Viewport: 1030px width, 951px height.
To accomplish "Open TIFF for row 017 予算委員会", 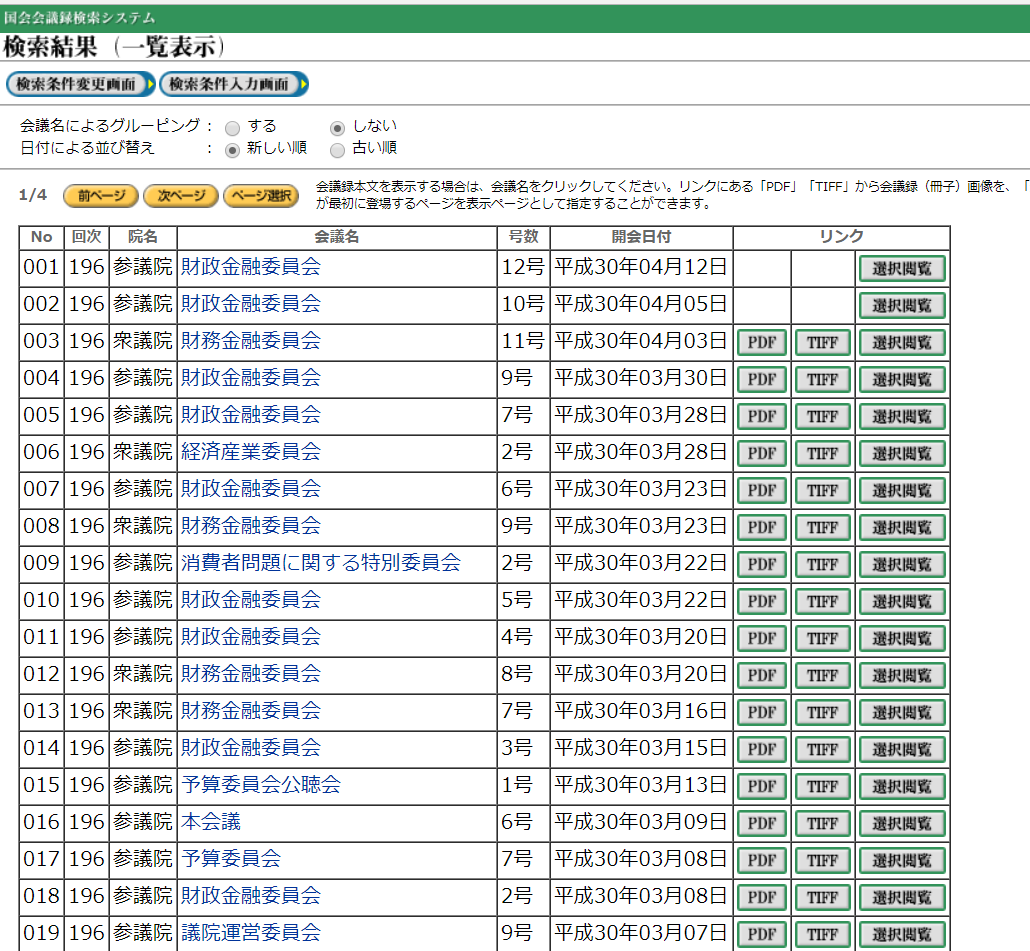I will coord(822,861).
